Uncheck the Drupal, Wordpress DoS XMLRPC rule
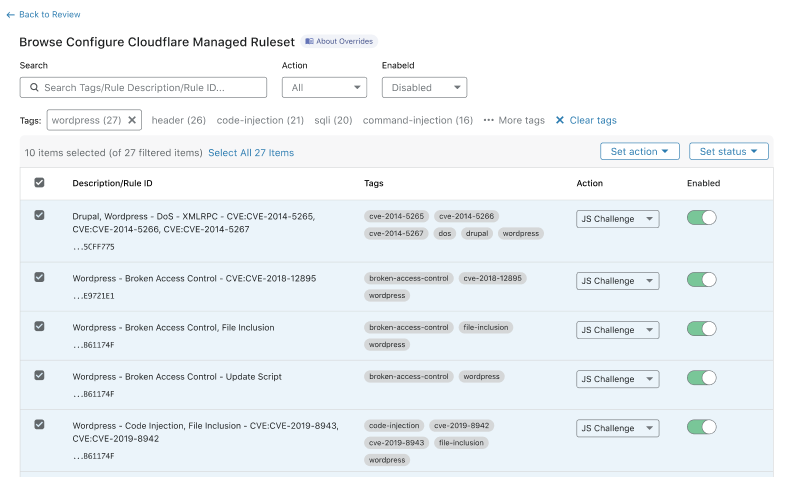This screenshot has height=477, width=794. point(39,215)
